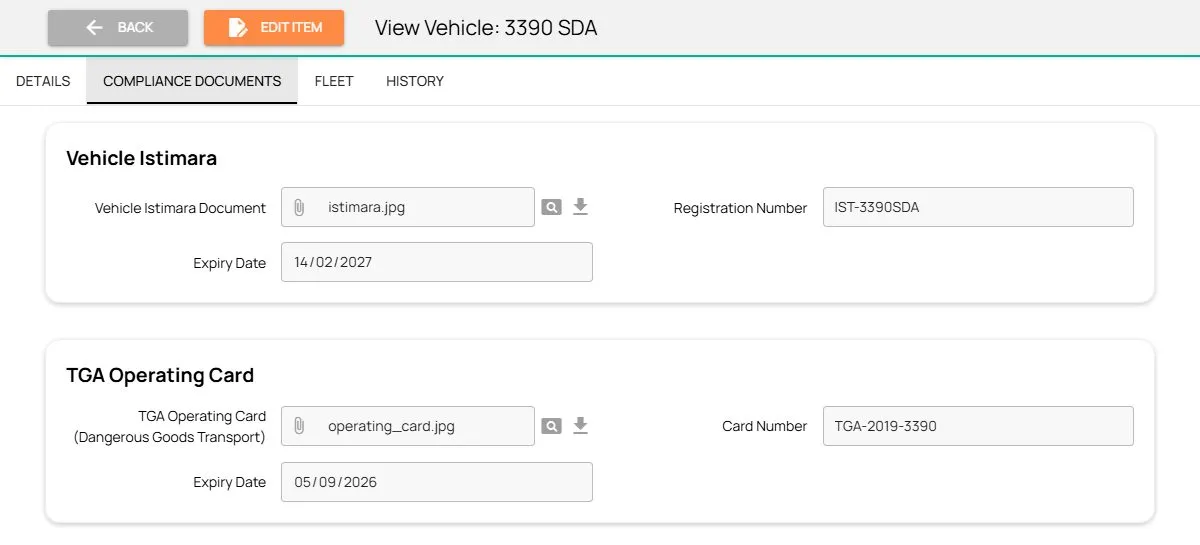
Task: Open the Fleet tab
Action: pyautogui.click(x=334, y=81)
